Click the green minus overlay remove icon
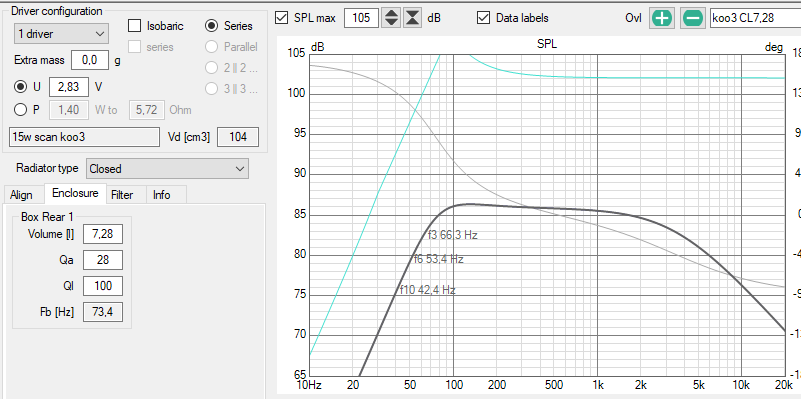The height and width of the screenshot is (399, 801). point(693,18)
